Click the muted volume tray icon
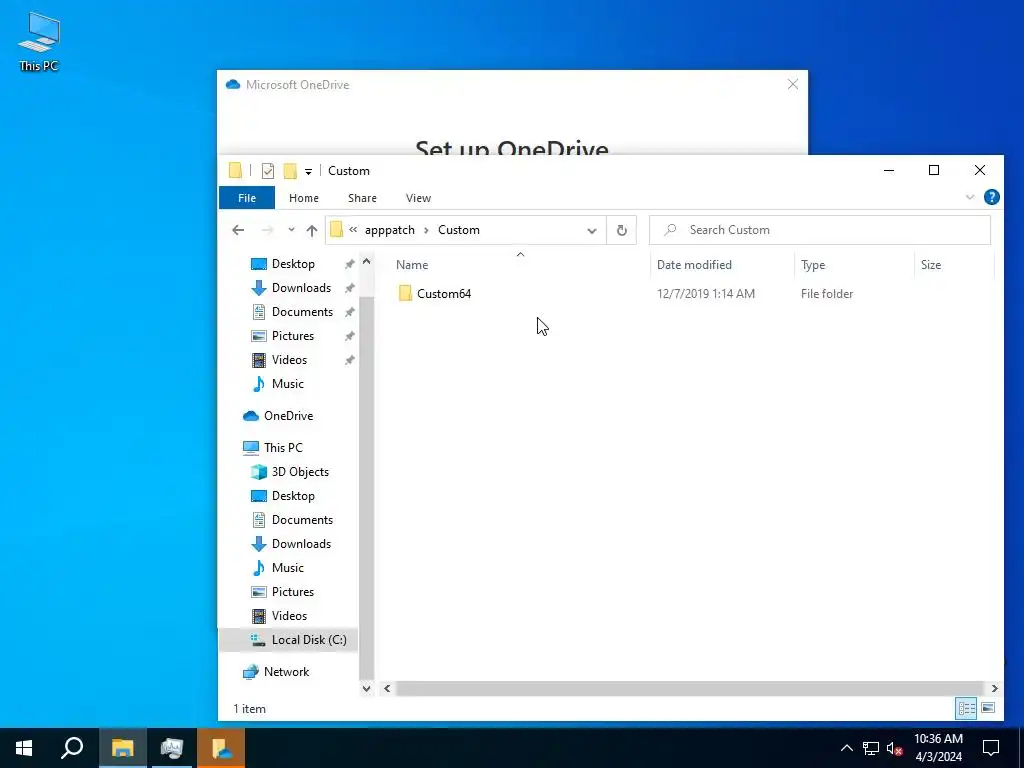Image resolution: width=1024 pixels, height=768 pixels. [x=895, y=748]
